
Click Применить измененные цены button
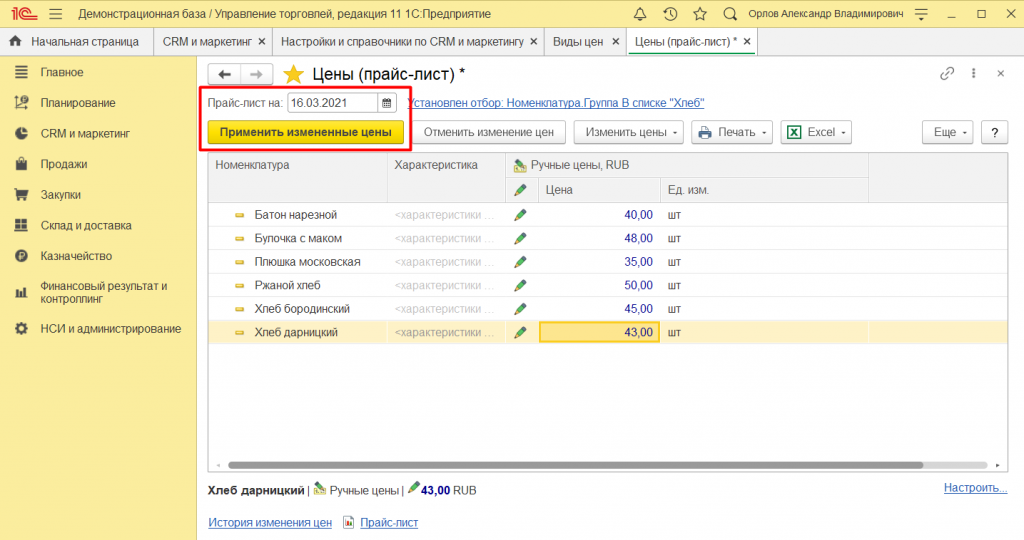306,132
